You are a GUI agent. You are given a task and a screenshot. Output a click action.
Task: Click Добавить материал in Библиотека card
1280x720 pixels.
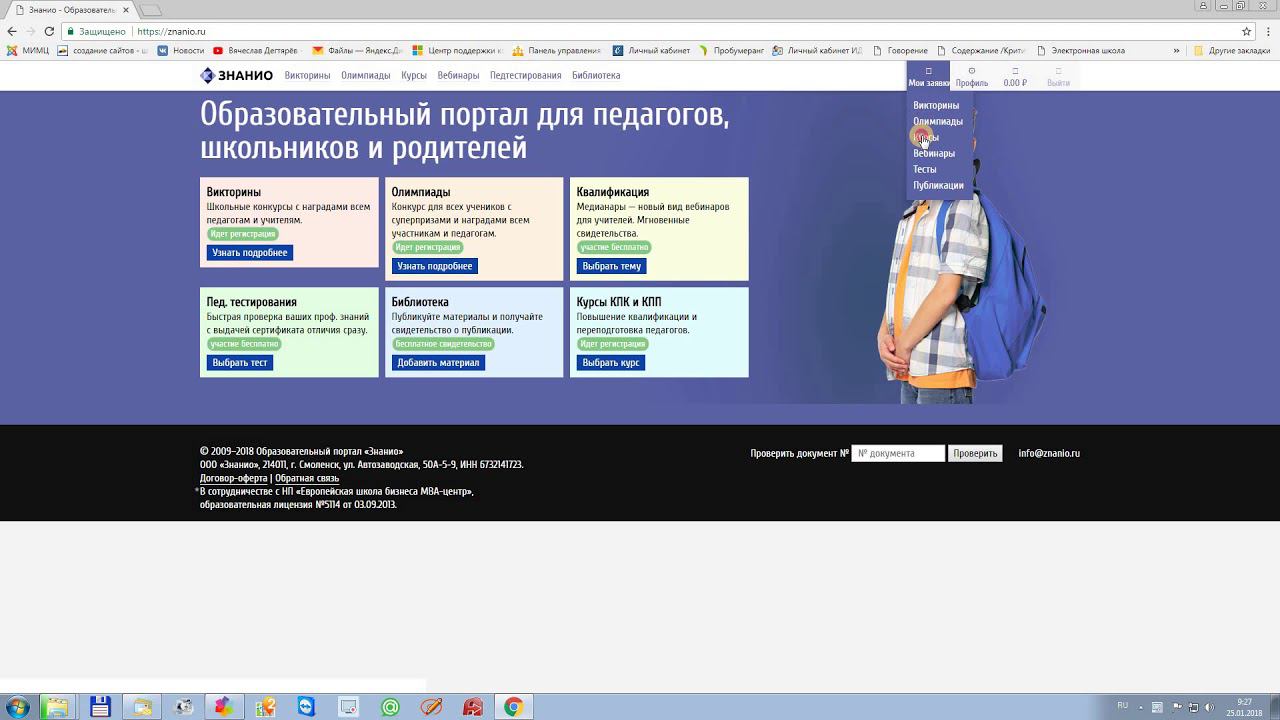pos(438,363)
